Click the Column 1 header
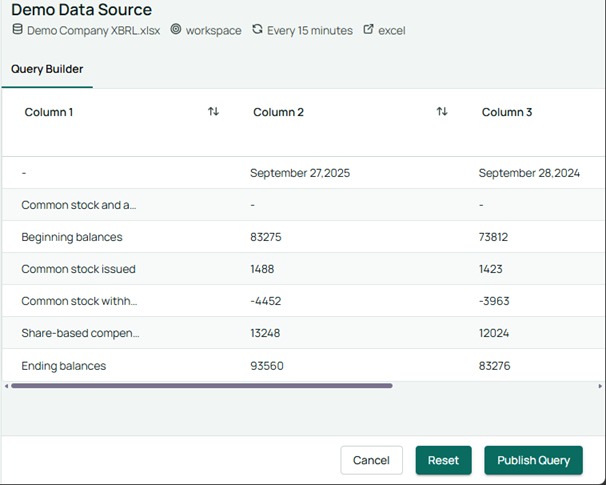The width and height of the screenshot is (606, 485). point(49,112)
